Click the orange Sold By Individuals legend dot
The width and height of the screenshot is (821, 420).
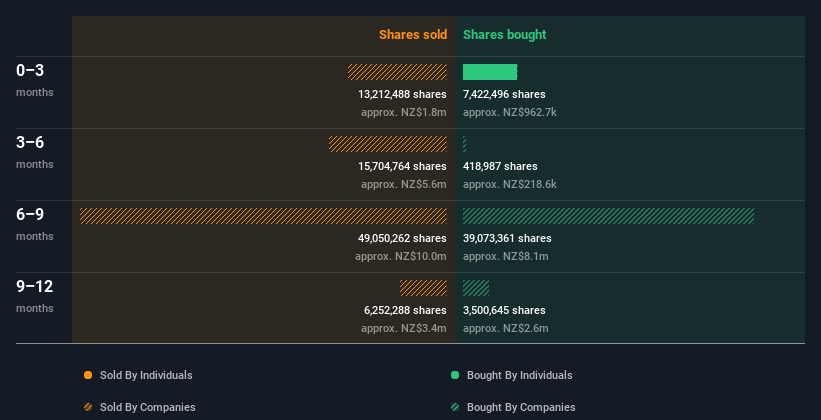click(x=88, y=375)
